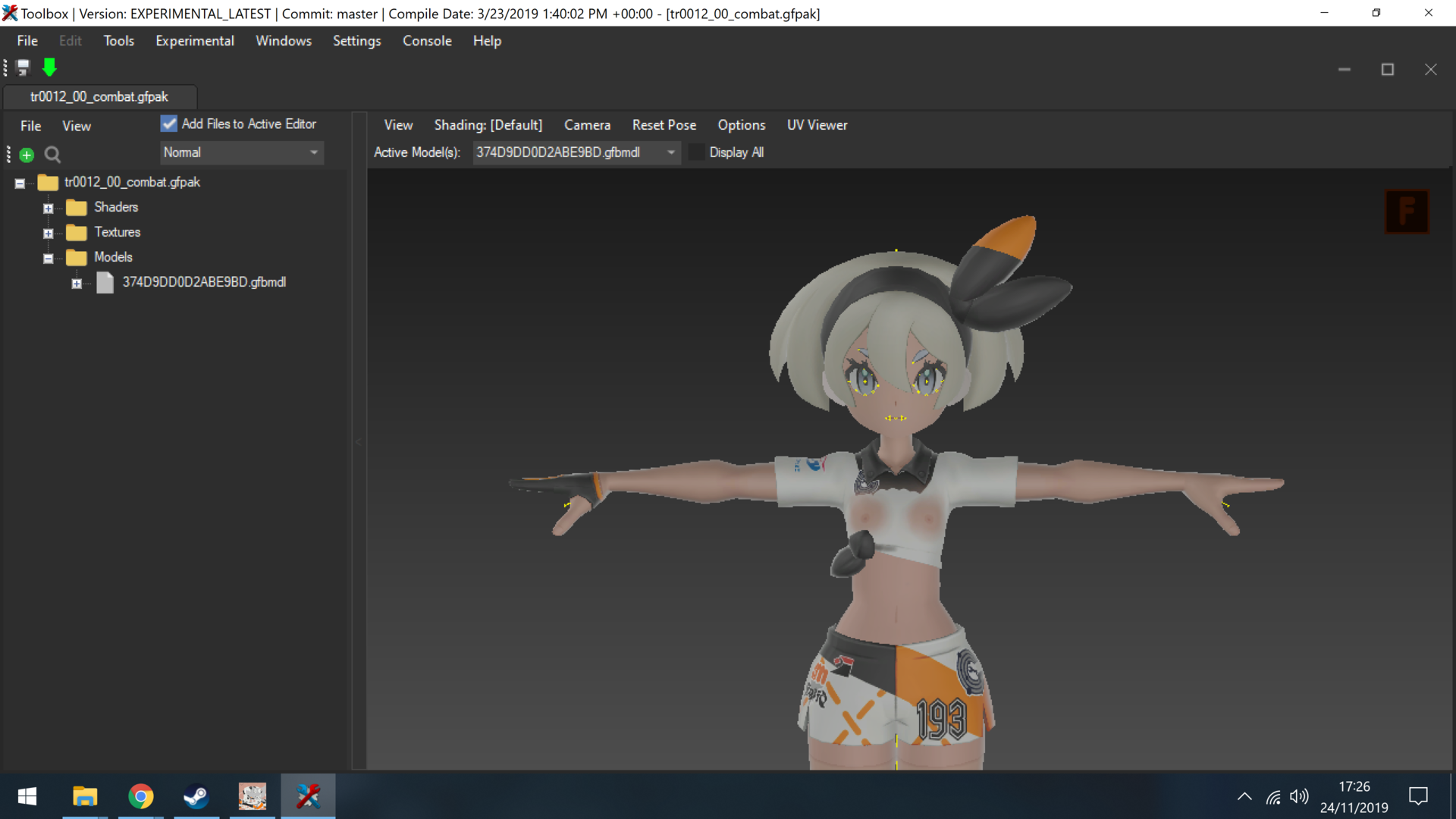Image resolution: width=1456 pixels, height=819 pixels.
Task: Maximize the inner document window
Action: [x=1388, y=70]
